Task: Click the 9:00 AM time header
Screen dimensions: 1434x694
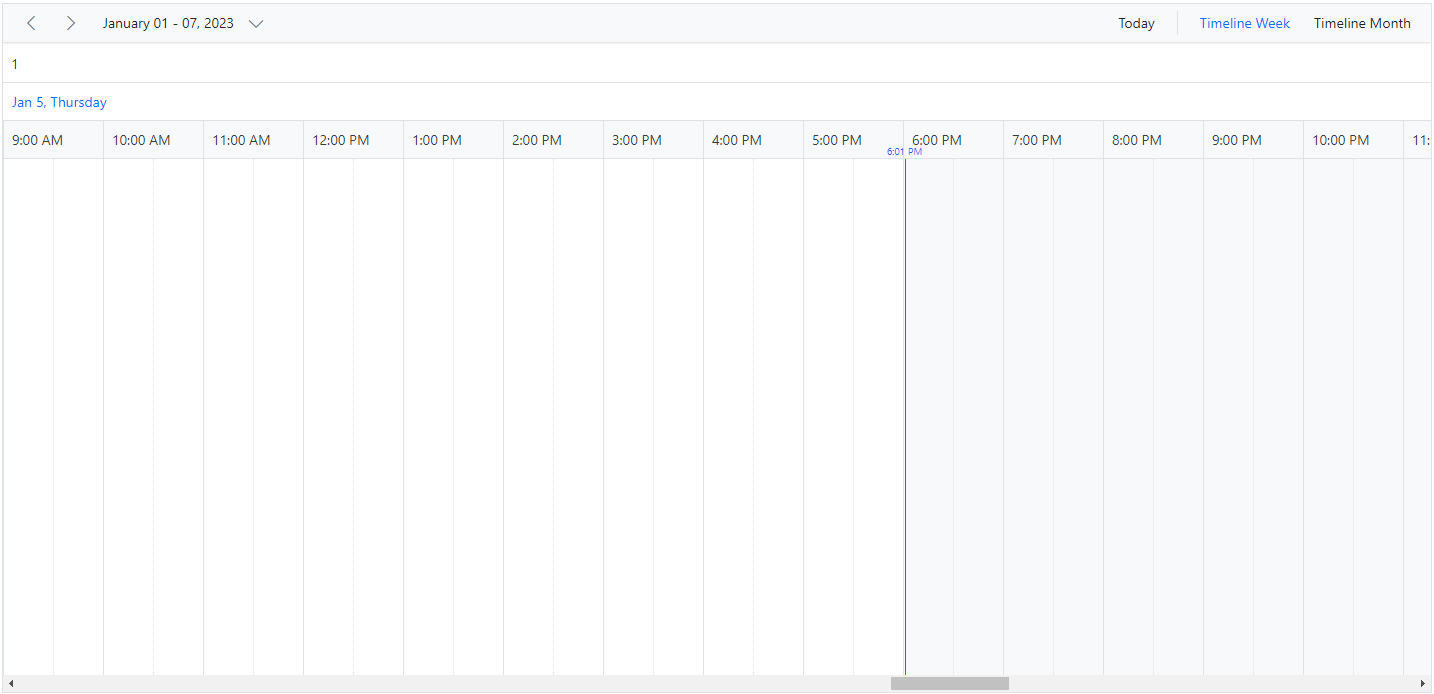Action: coord(53,140)
